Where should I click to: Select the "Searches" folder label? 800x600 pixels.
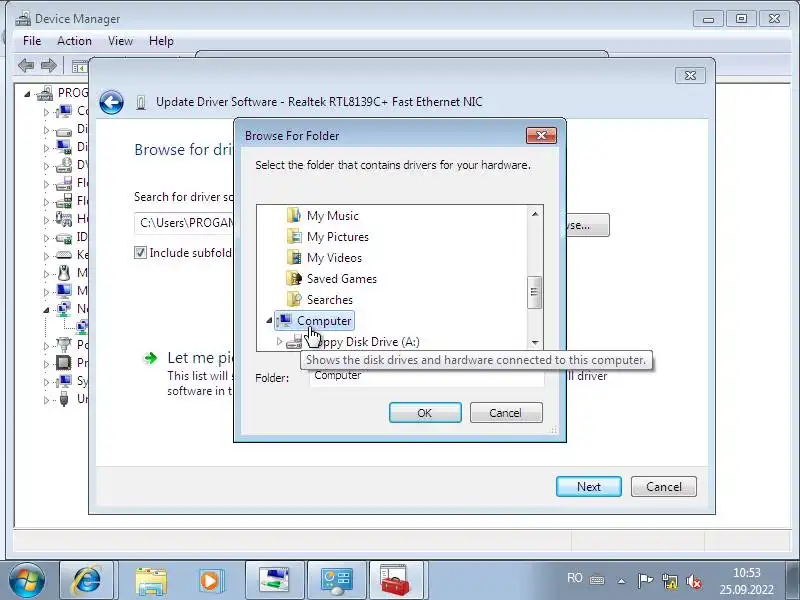pyautogui.click(x=330, y=299)
